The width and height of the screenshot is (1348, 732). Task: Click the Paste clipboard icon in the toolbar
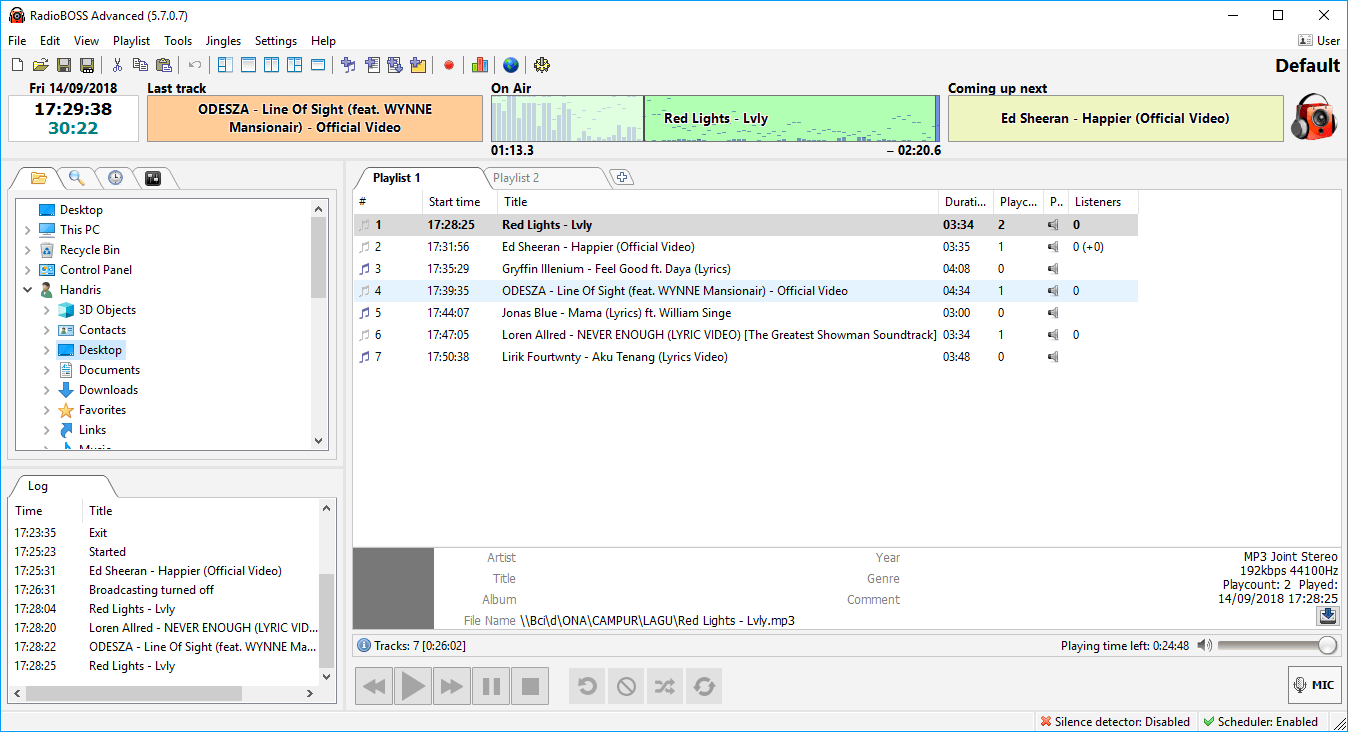click(x=164, y=65)
